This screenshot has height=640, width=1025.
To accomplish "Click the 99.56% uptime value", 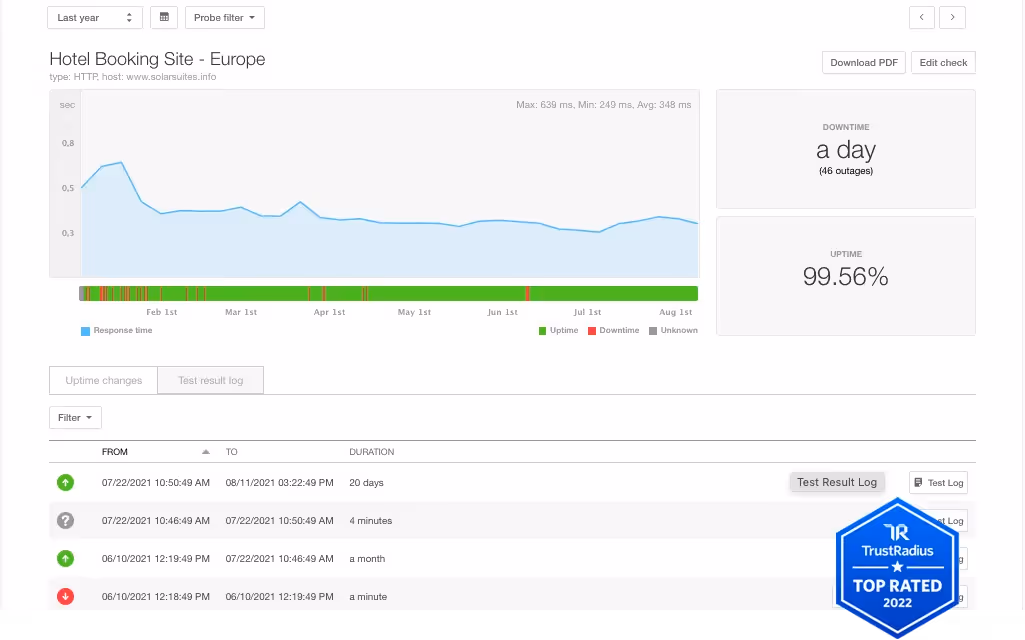I will pos(845,277).
